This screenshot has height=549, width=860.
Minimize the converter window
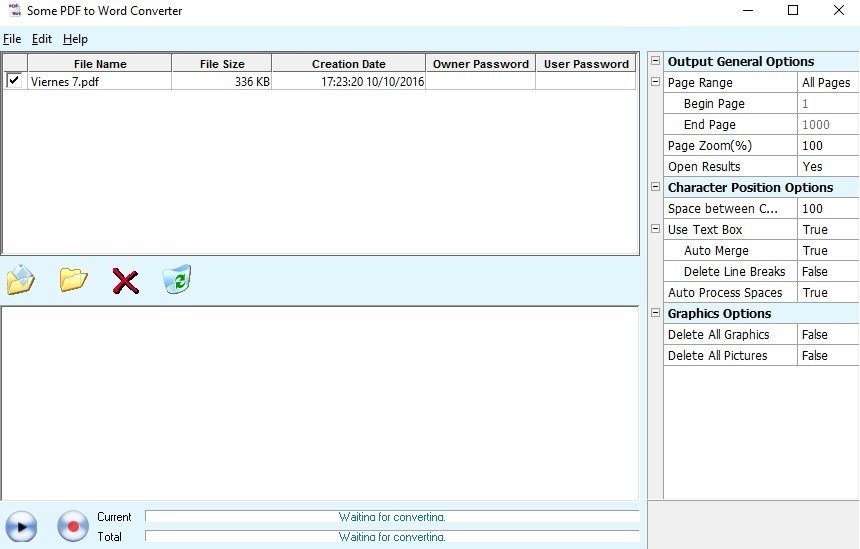[748, 10]
